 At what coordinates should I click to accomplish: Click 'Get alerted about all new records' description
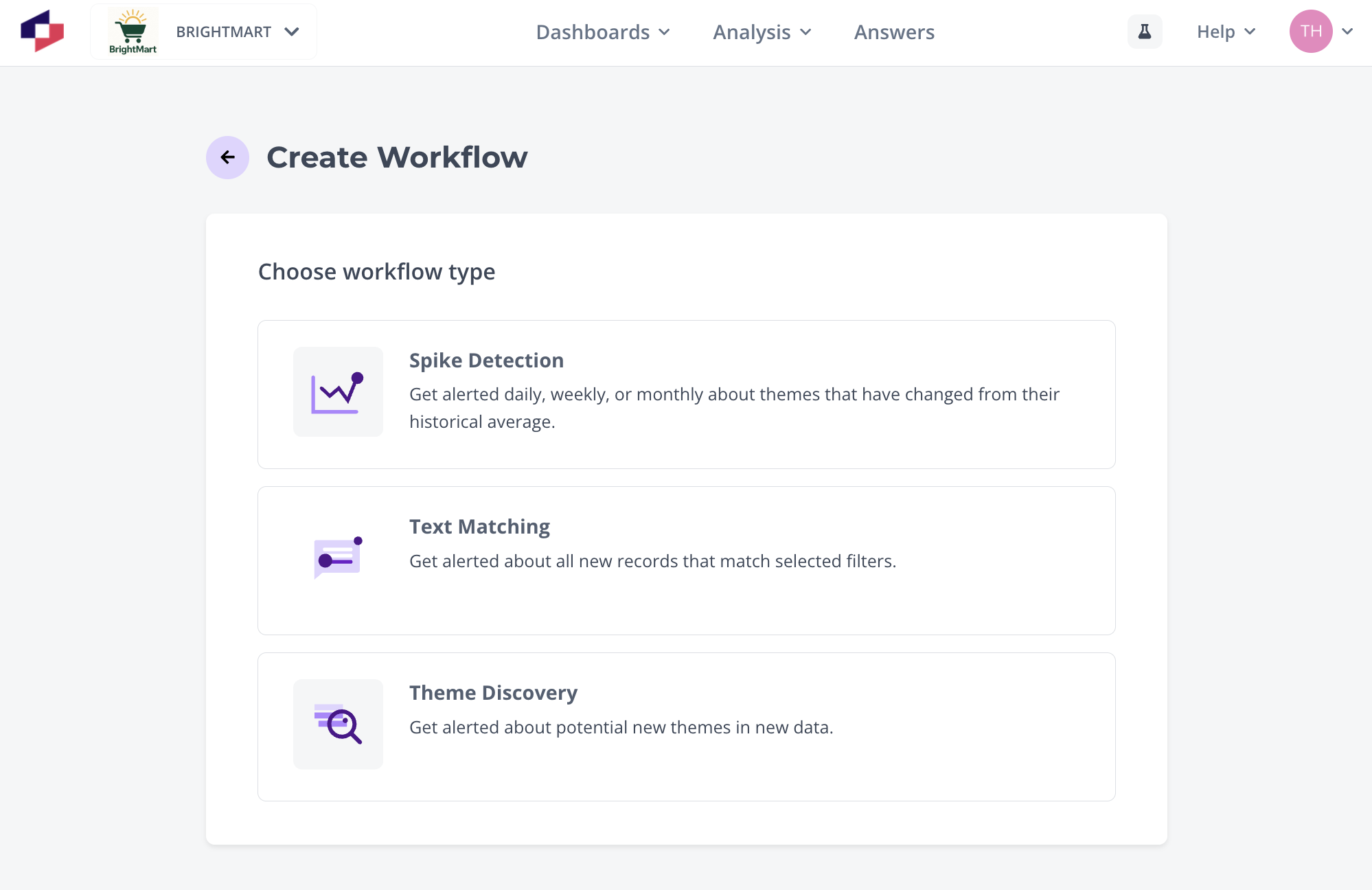tap(652, 561)
